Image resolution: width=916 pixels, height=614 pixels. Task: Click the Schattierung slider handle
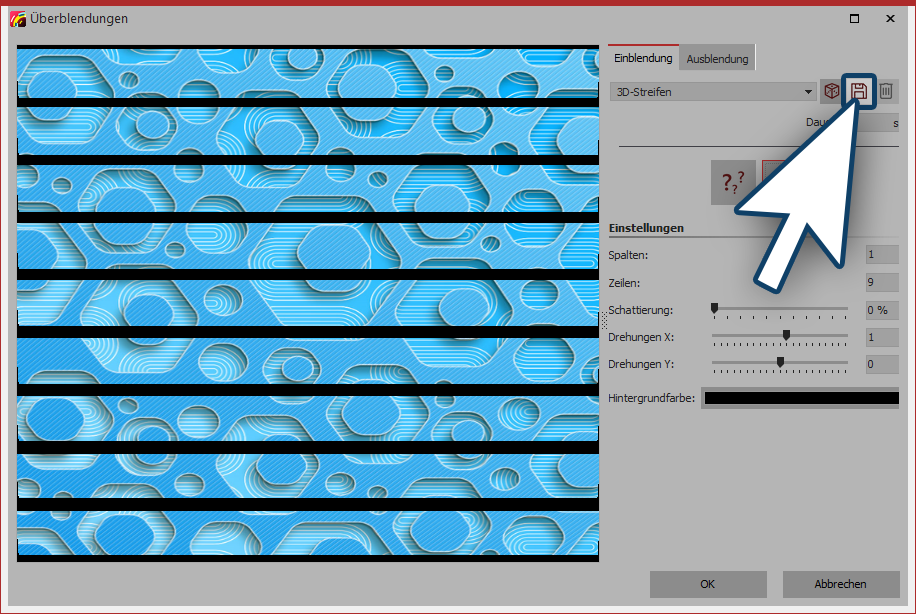coord(714,308)
